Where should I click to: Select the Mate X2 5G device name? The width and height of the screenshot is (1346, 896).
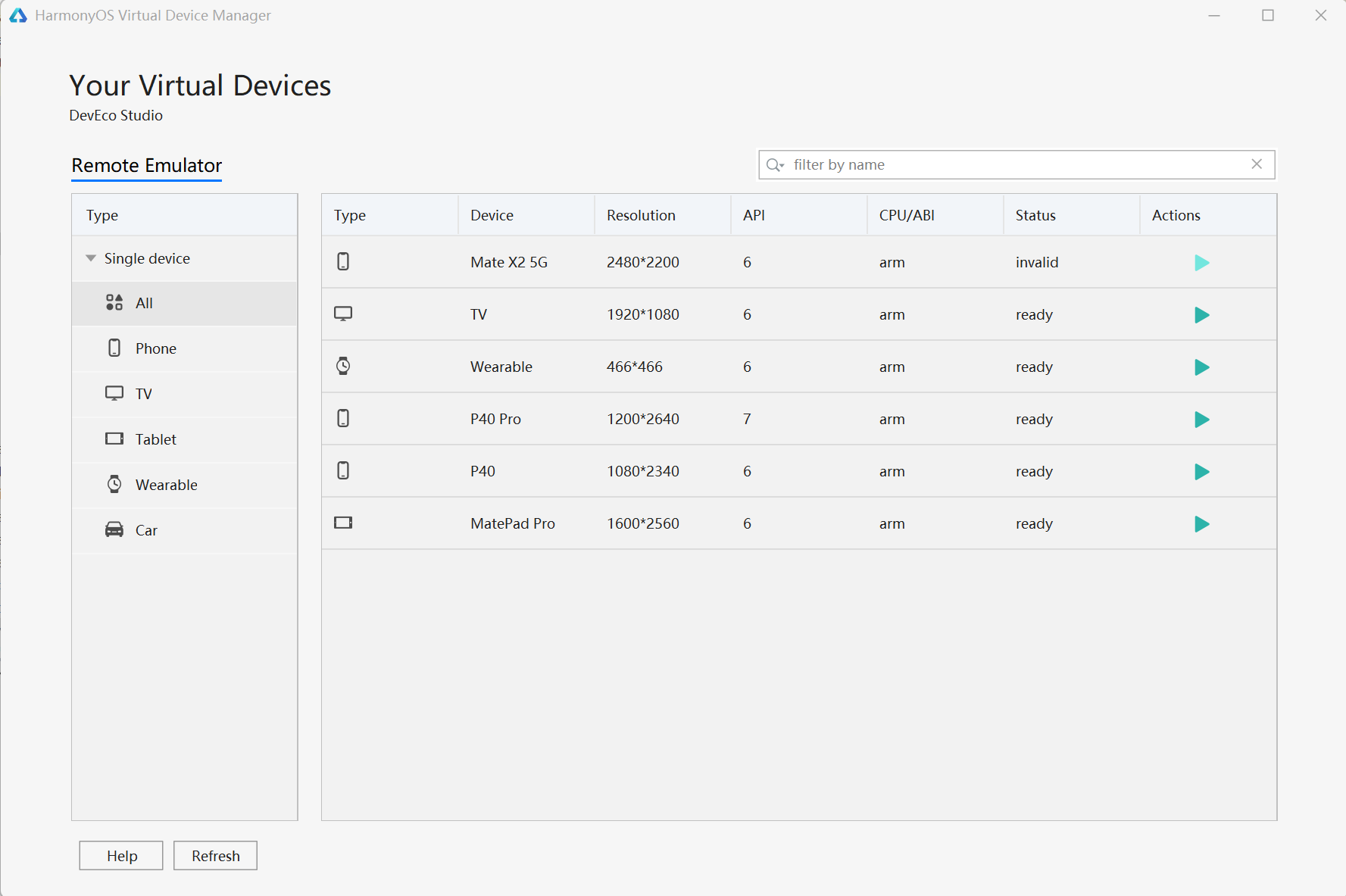(509, 262)
